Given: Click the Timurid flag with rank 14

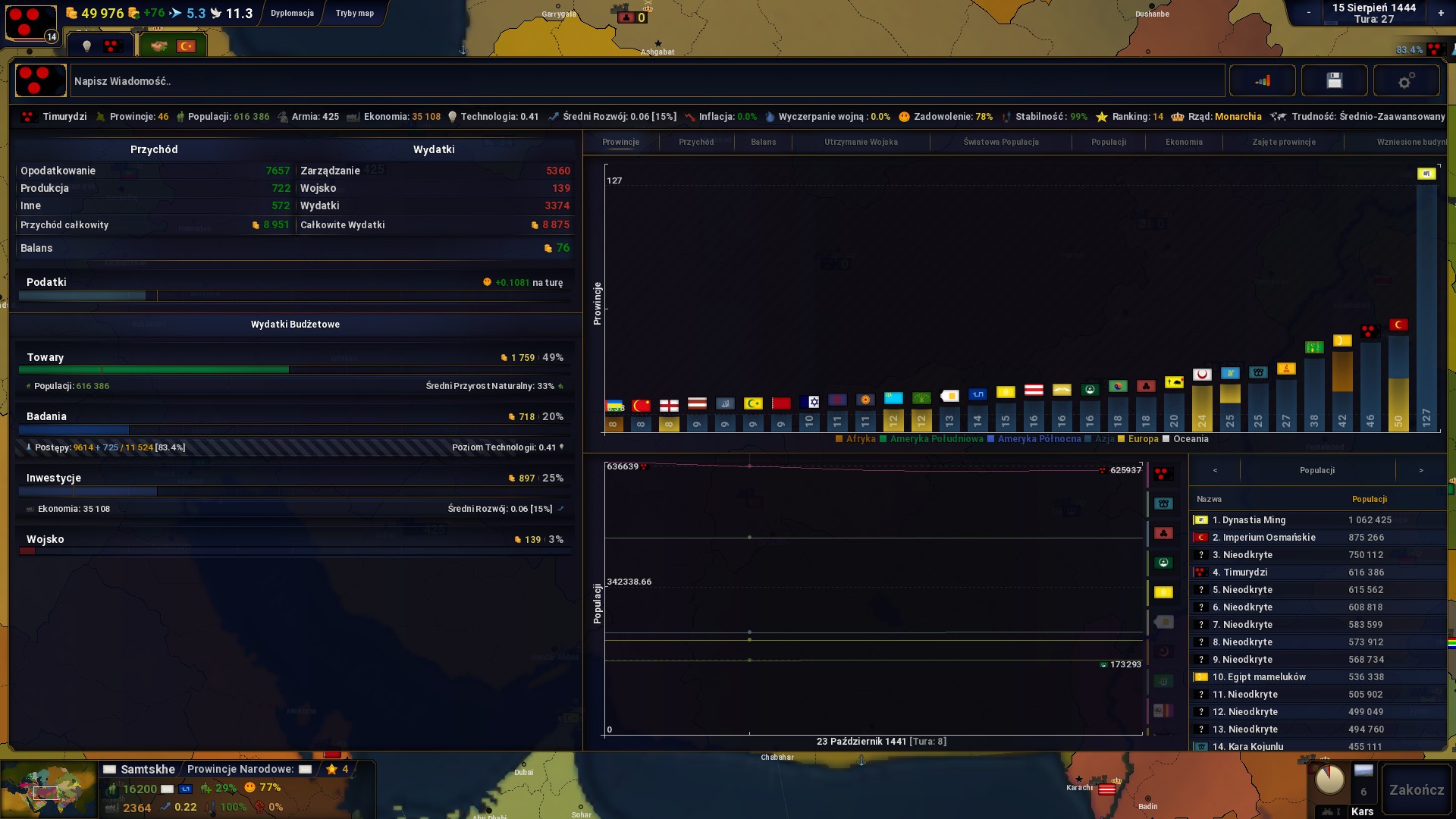Looking at the screenshot, I should [x=31, y=23].
